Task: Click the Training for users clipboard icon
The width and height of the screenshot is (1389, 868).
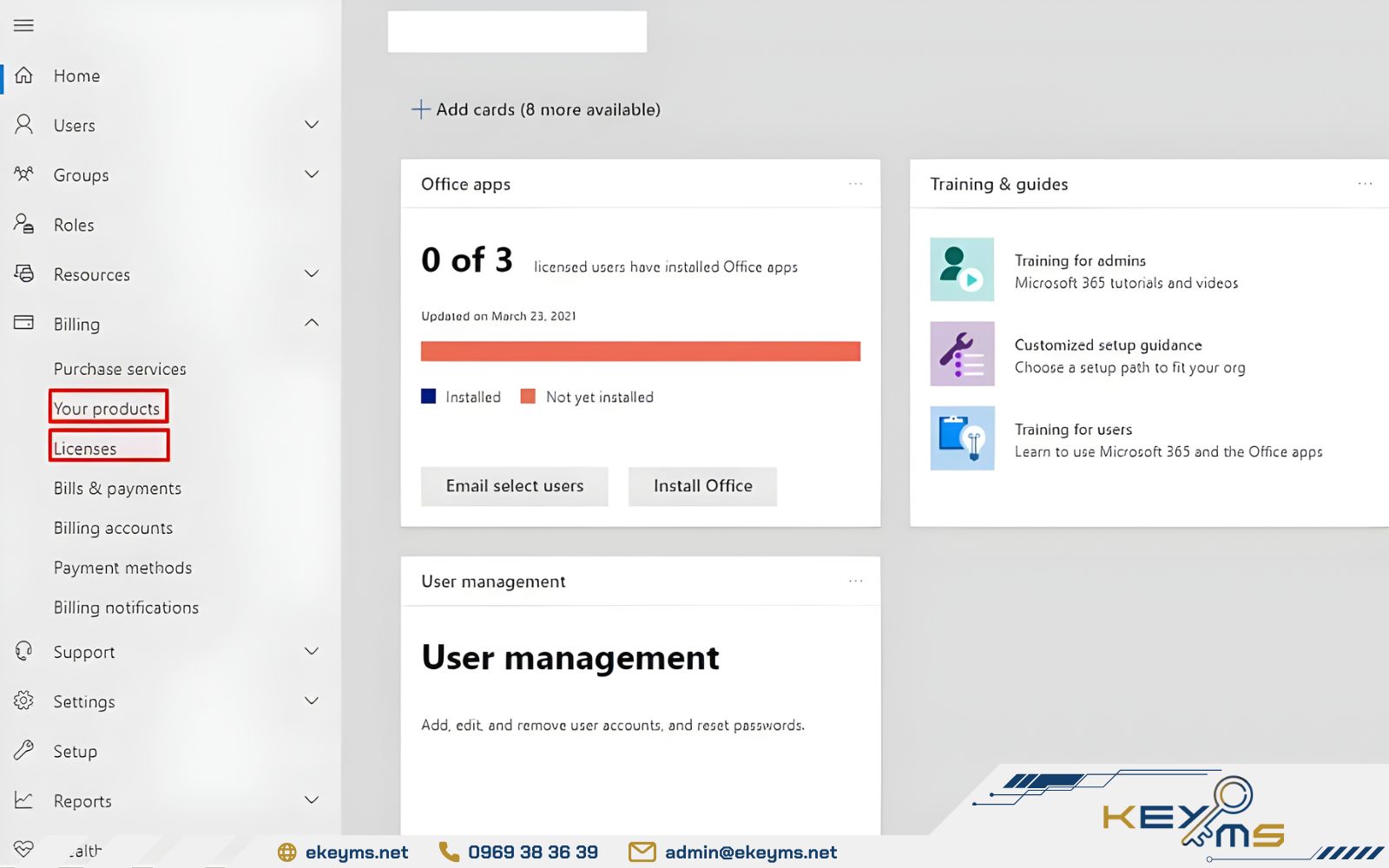Action: [962, 438]
